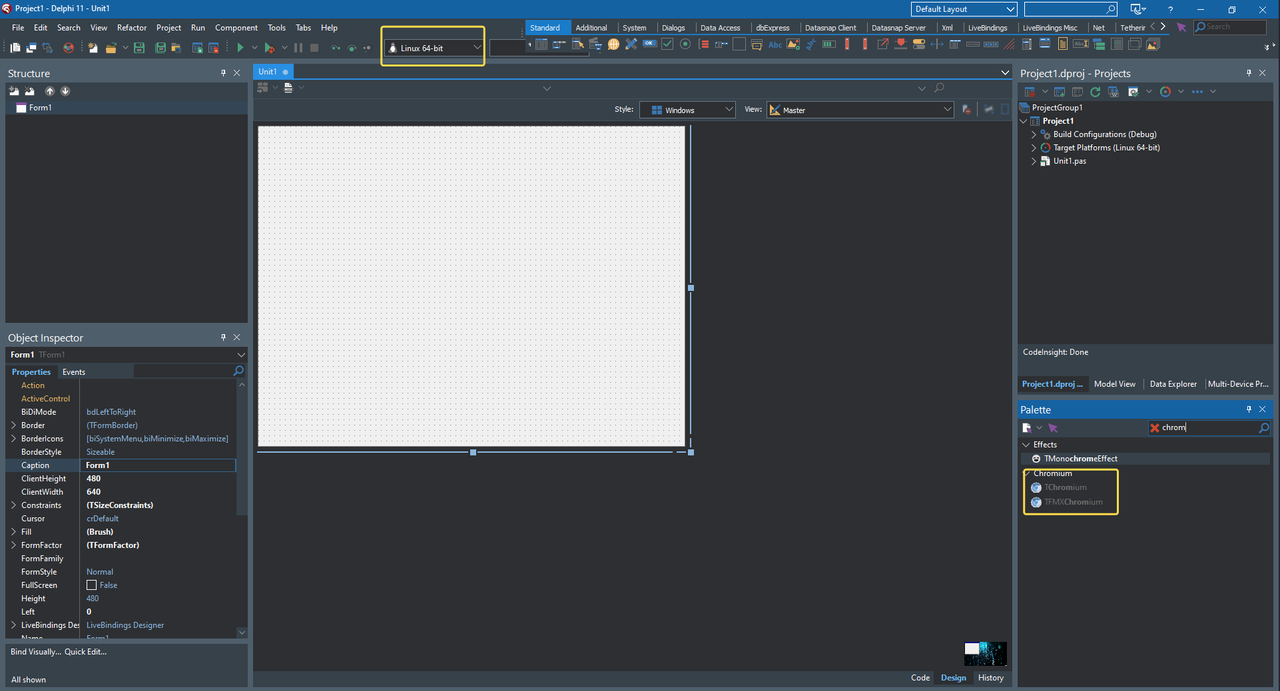Click the help question mark in the title bar
The height and width of the screenshot is (691, 1280).
click(x=1170, y=9)
